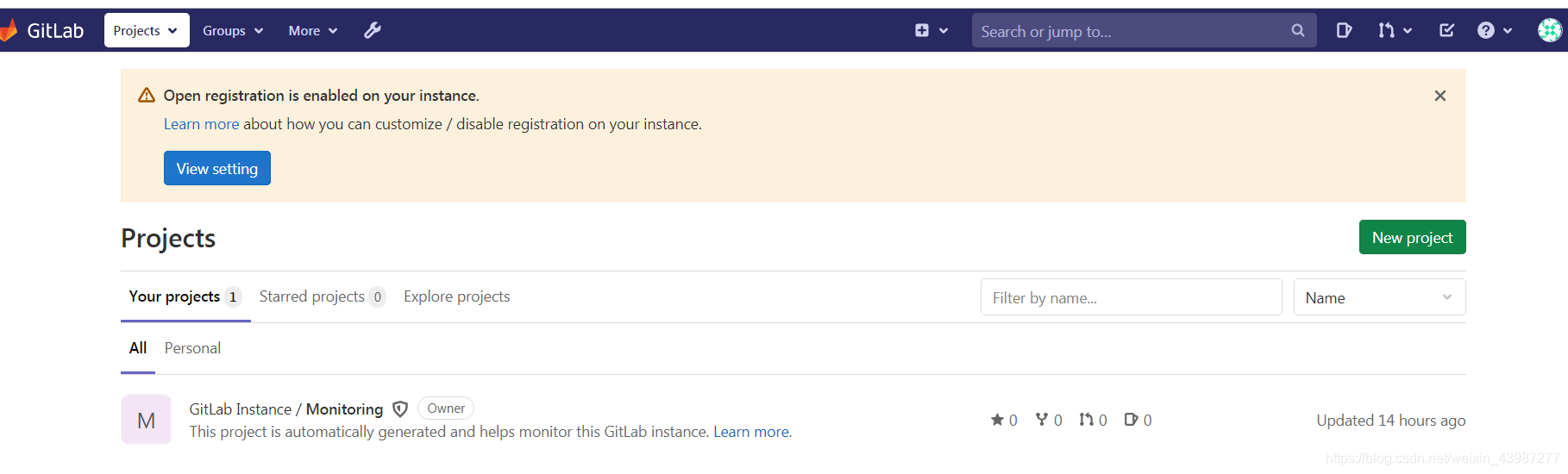
Task: Click the warning triangle icon in alert
Action: 147,95
